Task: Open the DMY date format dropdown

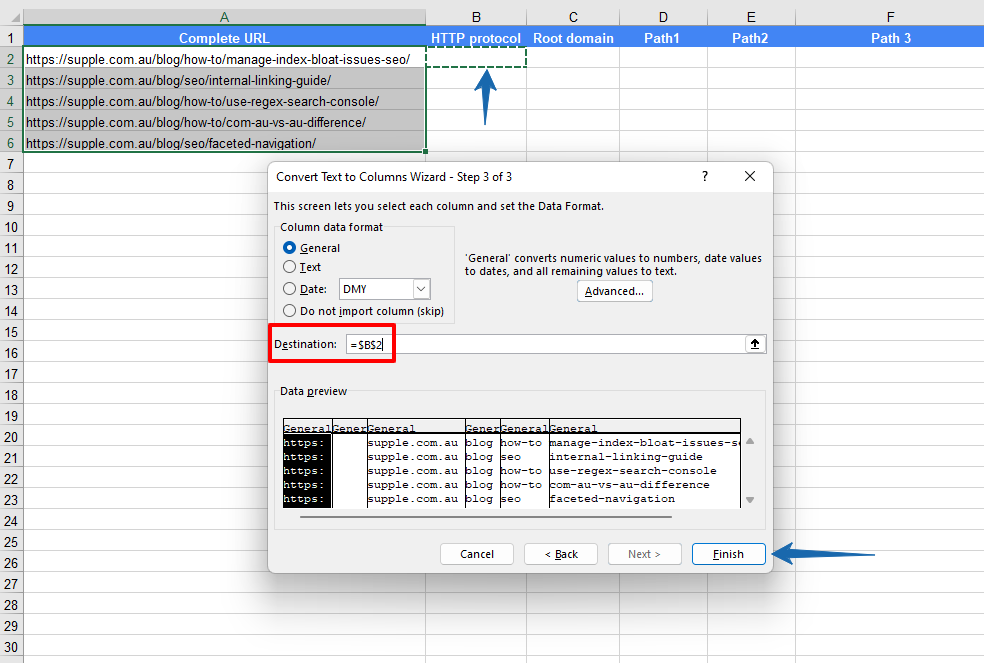Action: tap(421, 289)
